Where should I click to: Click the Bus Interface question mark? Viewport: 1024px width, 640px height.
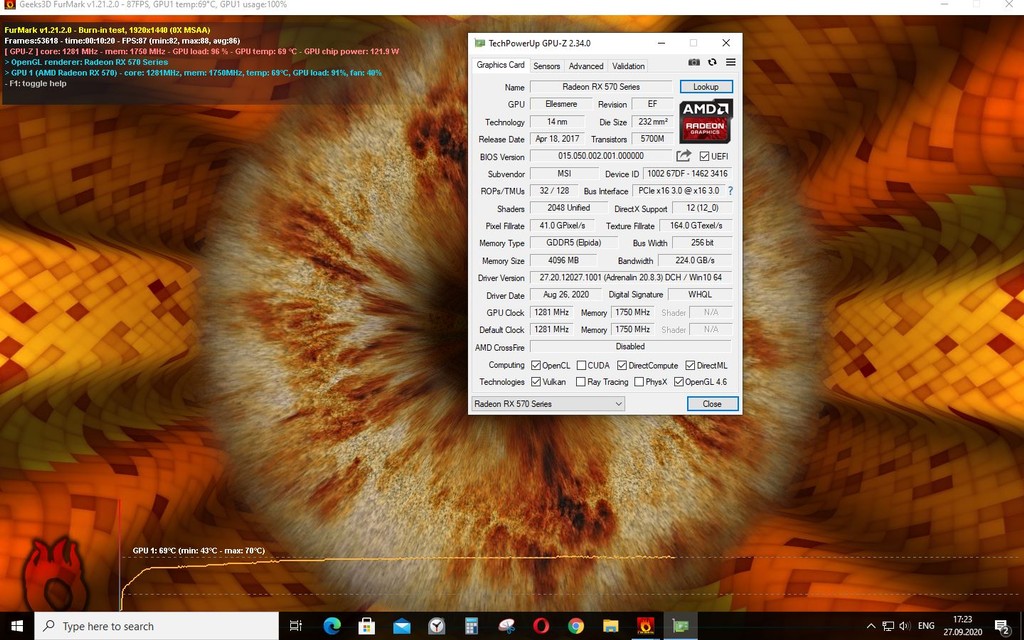[x=730, y=191]
